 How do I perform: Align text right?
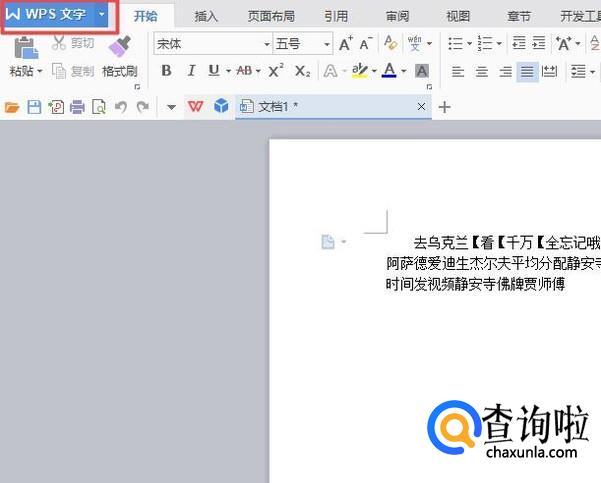point(506,72)
